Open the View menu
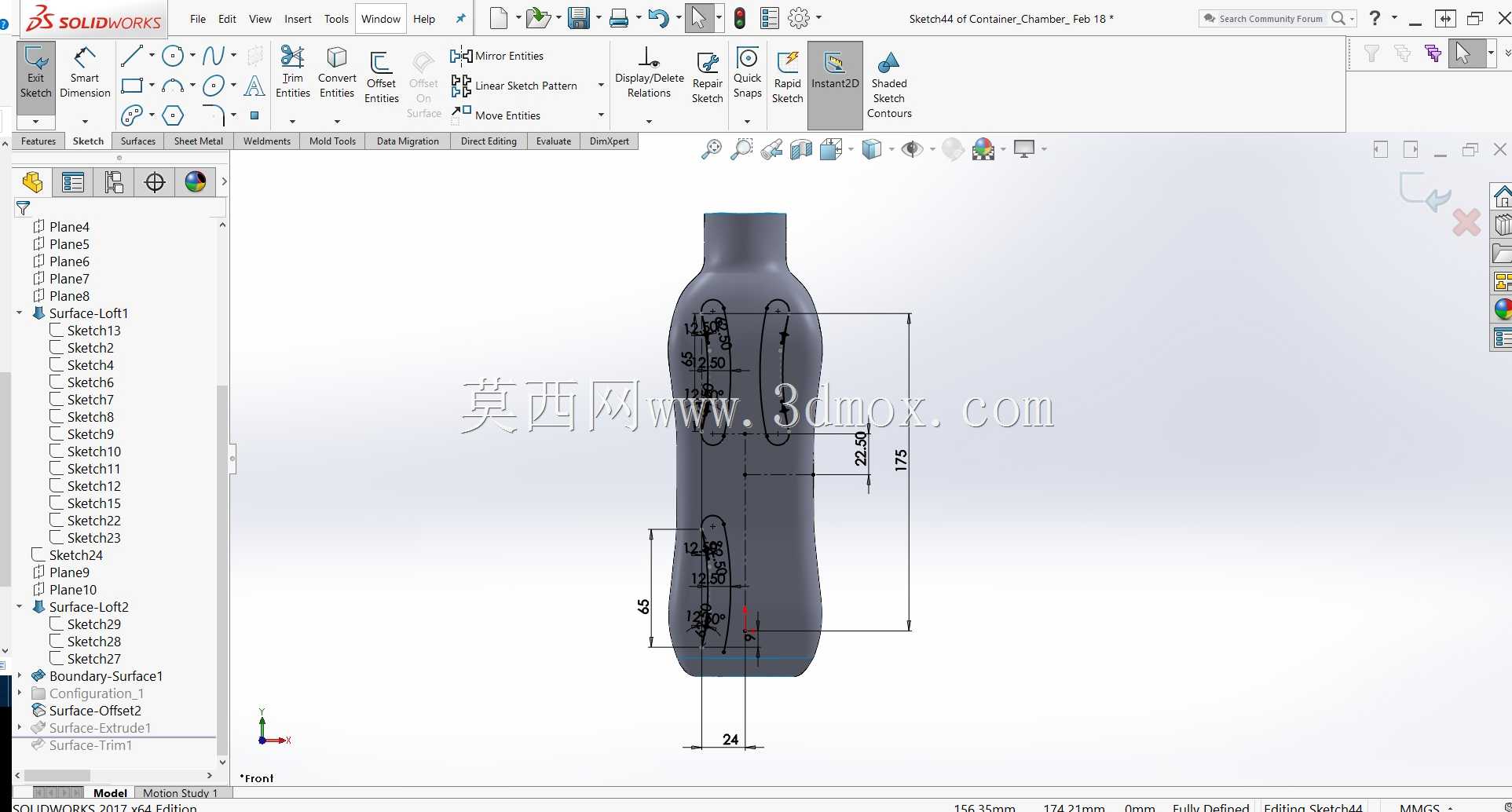This screenshot has height=812, width=1512. 260,19
